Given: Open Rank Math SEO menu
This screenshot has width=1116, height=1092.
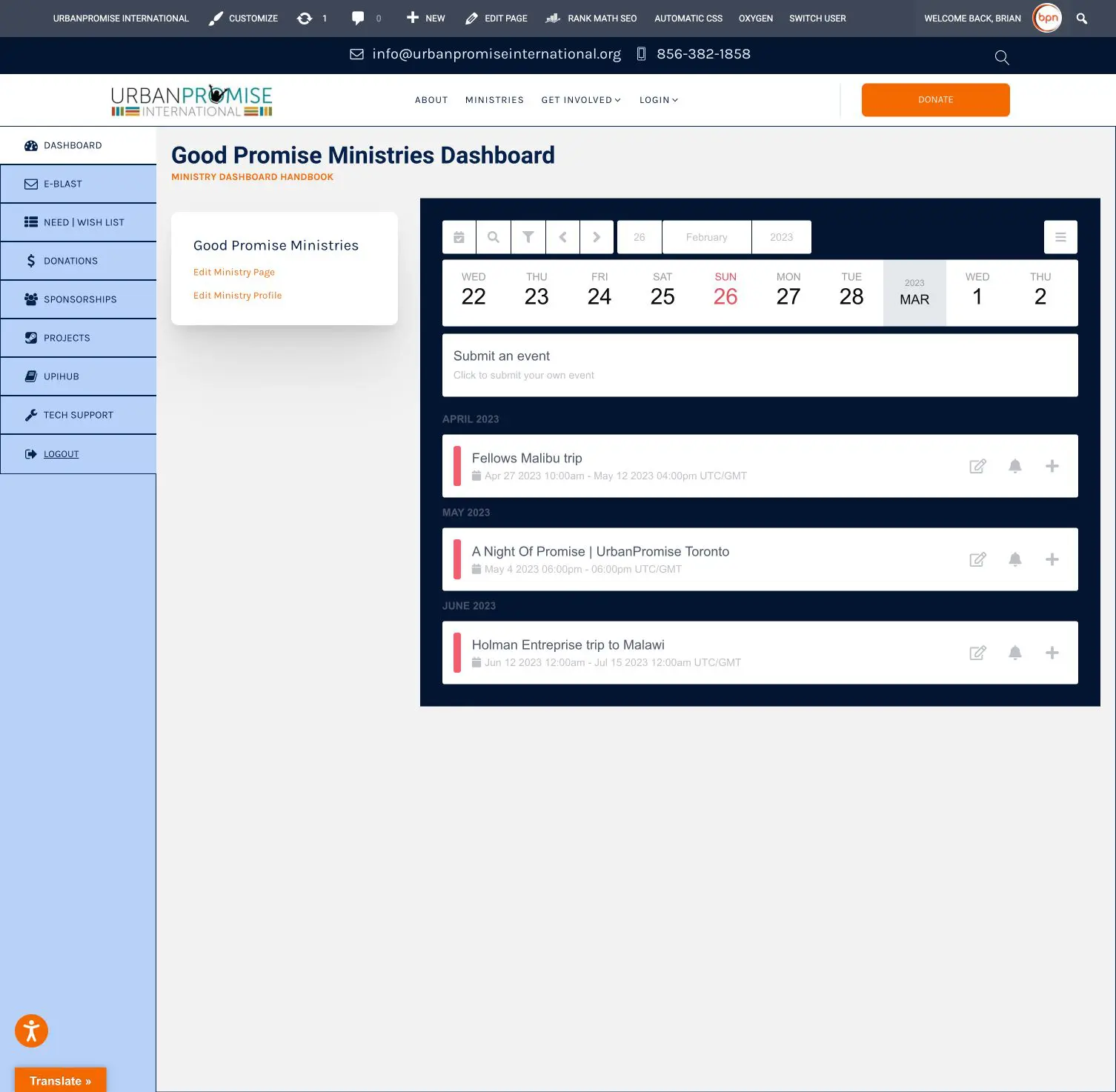Looking at the screenshot, I should click(x=591, y=19).
